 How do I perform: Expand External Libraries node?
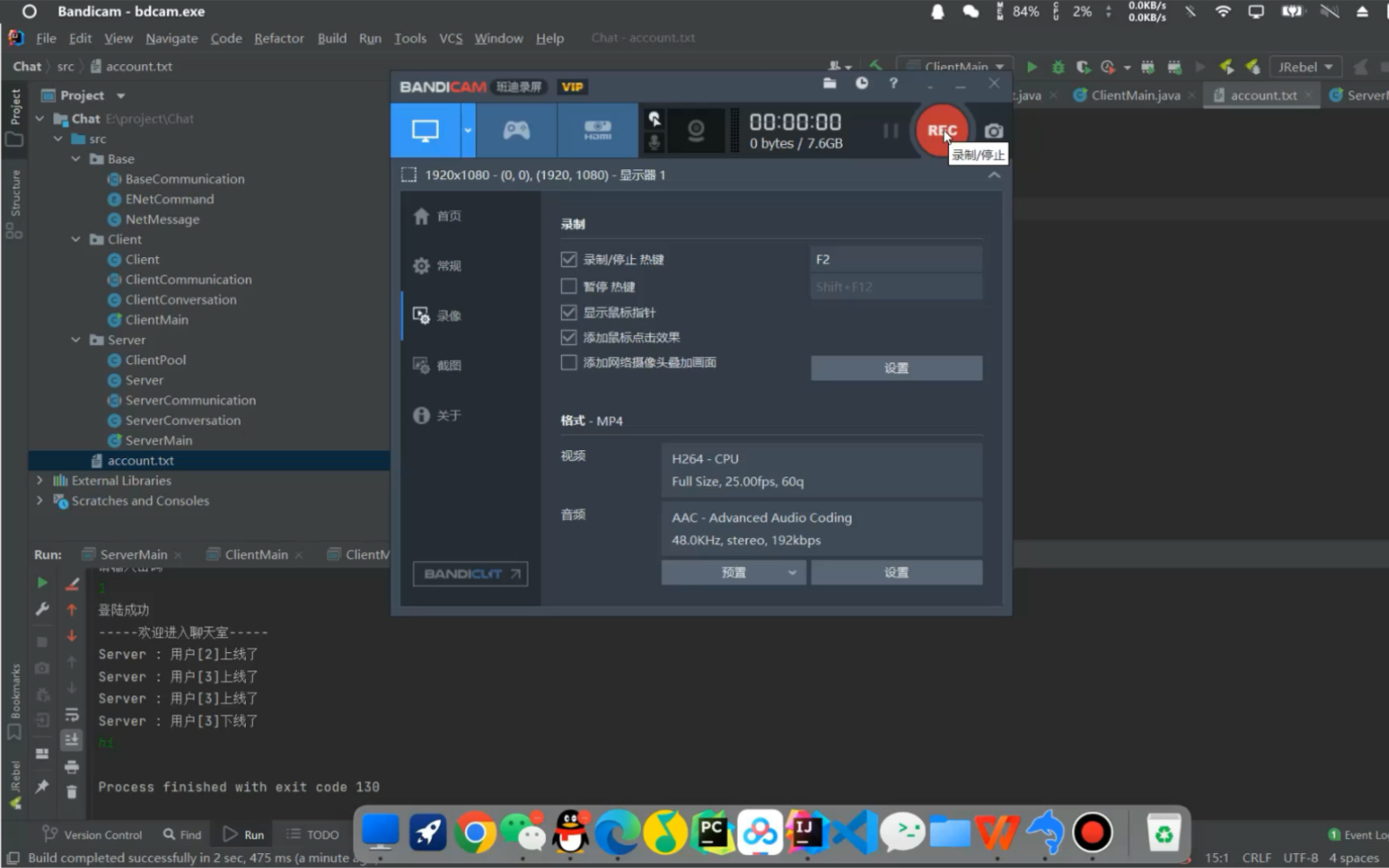pos(40,480)
